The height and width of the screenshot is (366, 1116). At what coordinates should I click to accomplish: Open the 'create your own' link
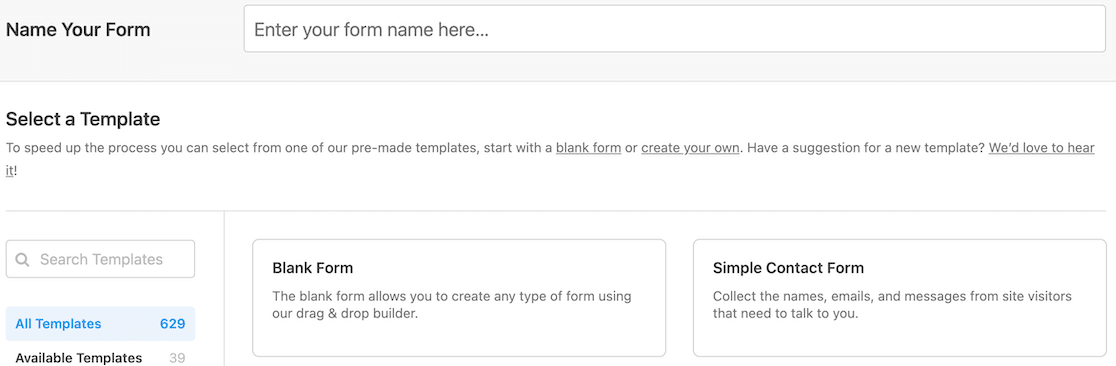tap(691, 149)
